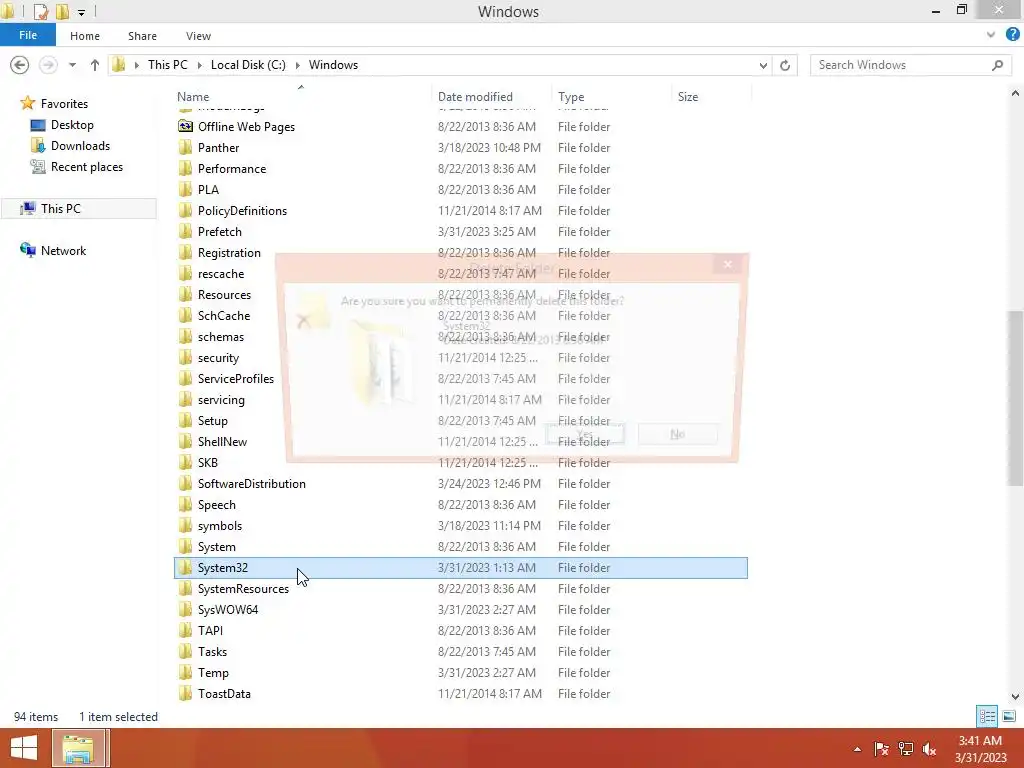Select the PolicyDefinitions folder icon
The height and width of the screenshot is (768, 1024).
pos(185,210)
